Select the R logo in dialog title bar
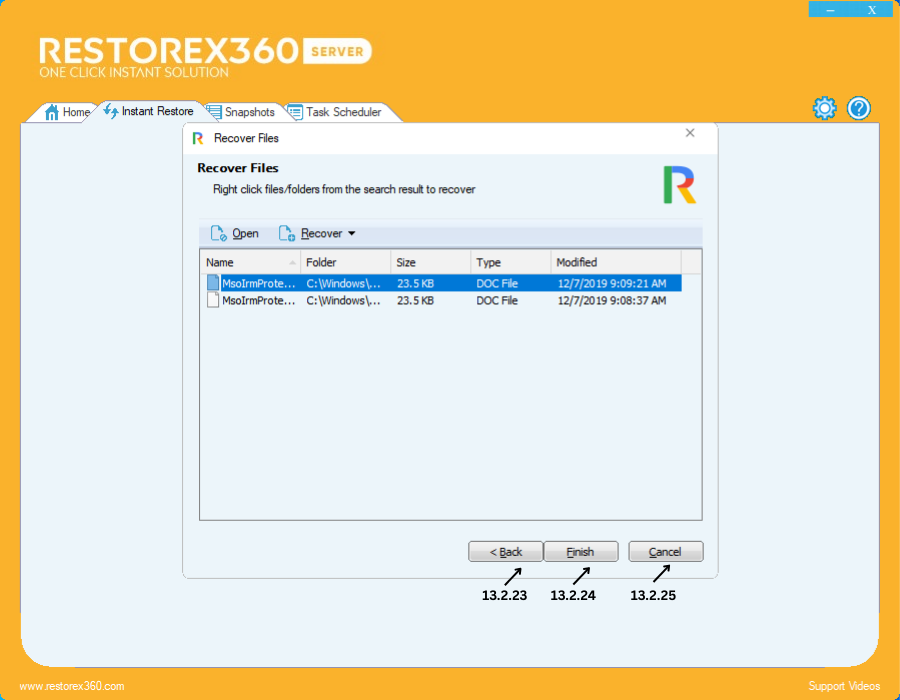Image resolution: width=900 pixels, height=700 pixels. click(x=198, y=138)
